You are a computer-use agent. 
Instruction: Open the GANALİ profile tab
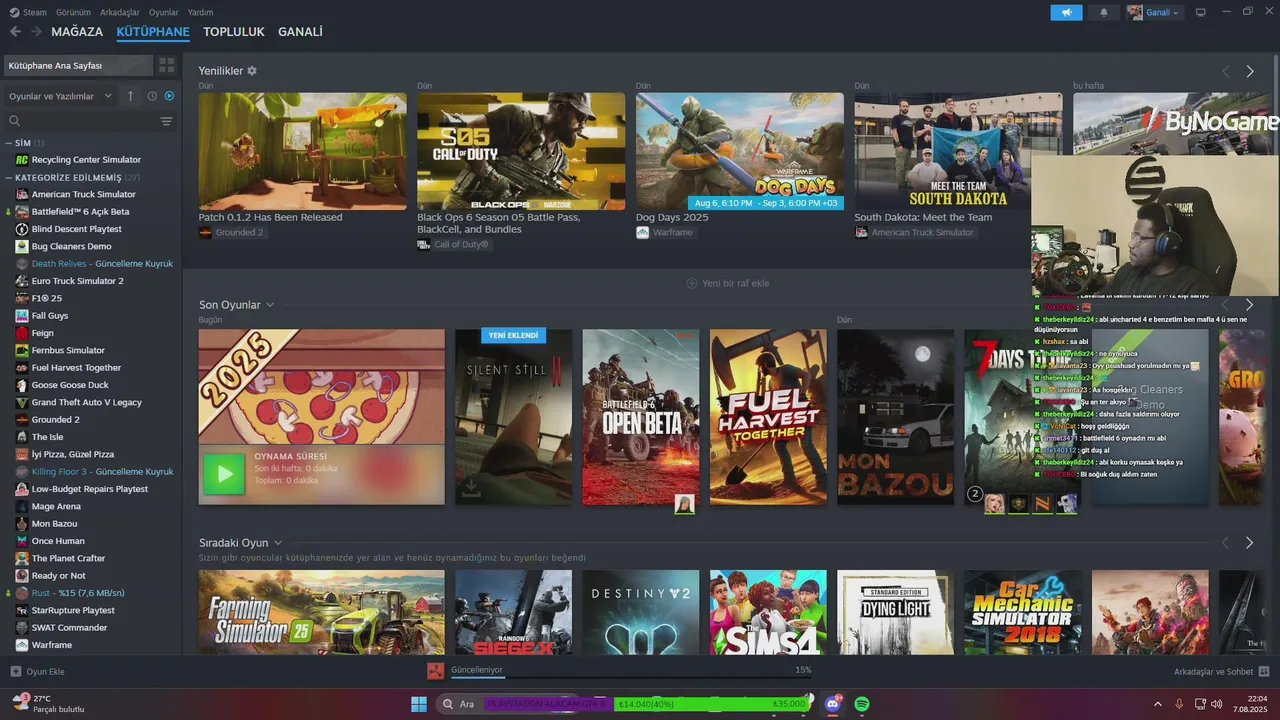point(300,32)
